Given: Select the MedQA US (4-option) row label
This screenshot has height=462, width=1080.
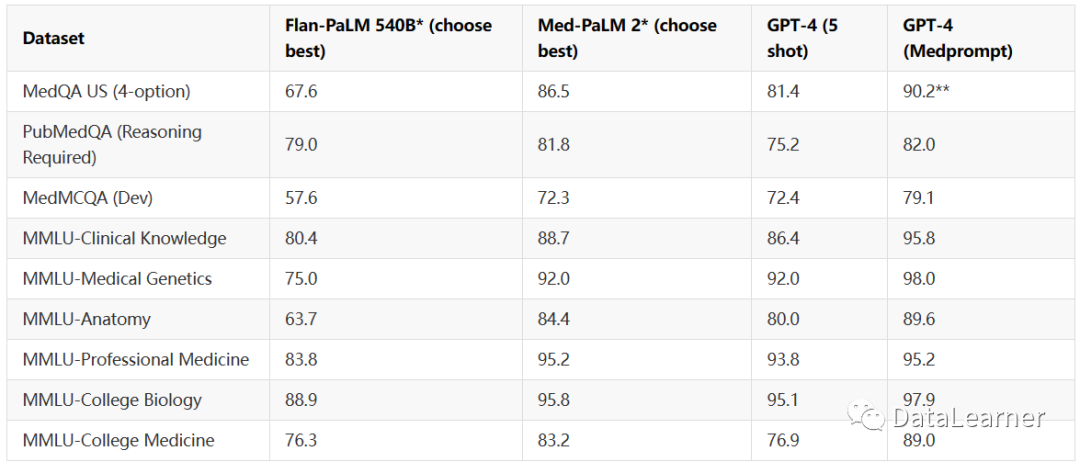Looking at the screenshot, I should pos(106,91).
